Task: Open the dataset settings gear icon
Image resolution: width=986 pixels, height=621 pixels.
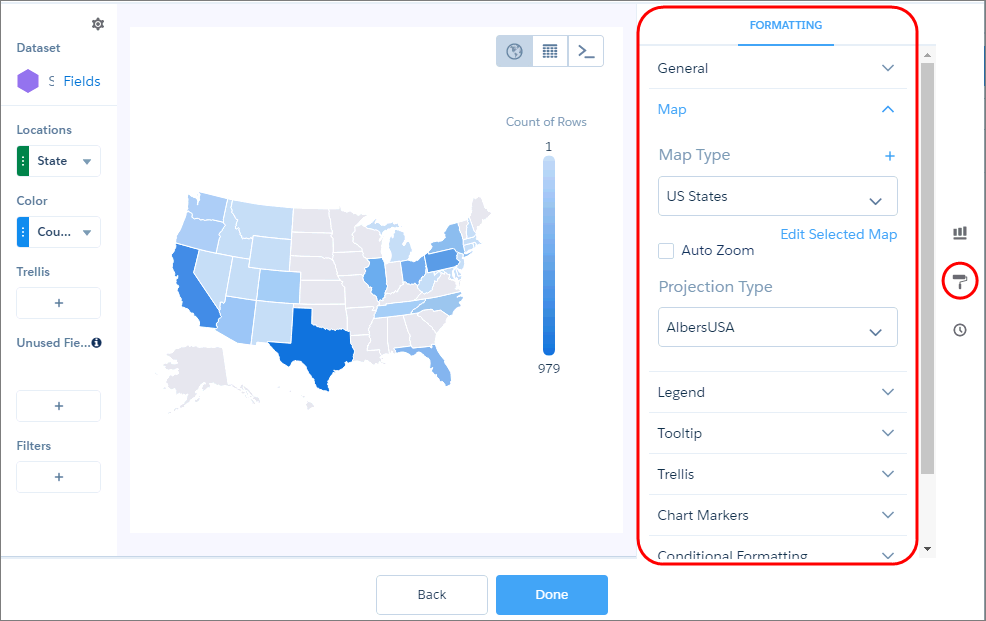Action: pos(97,24)
